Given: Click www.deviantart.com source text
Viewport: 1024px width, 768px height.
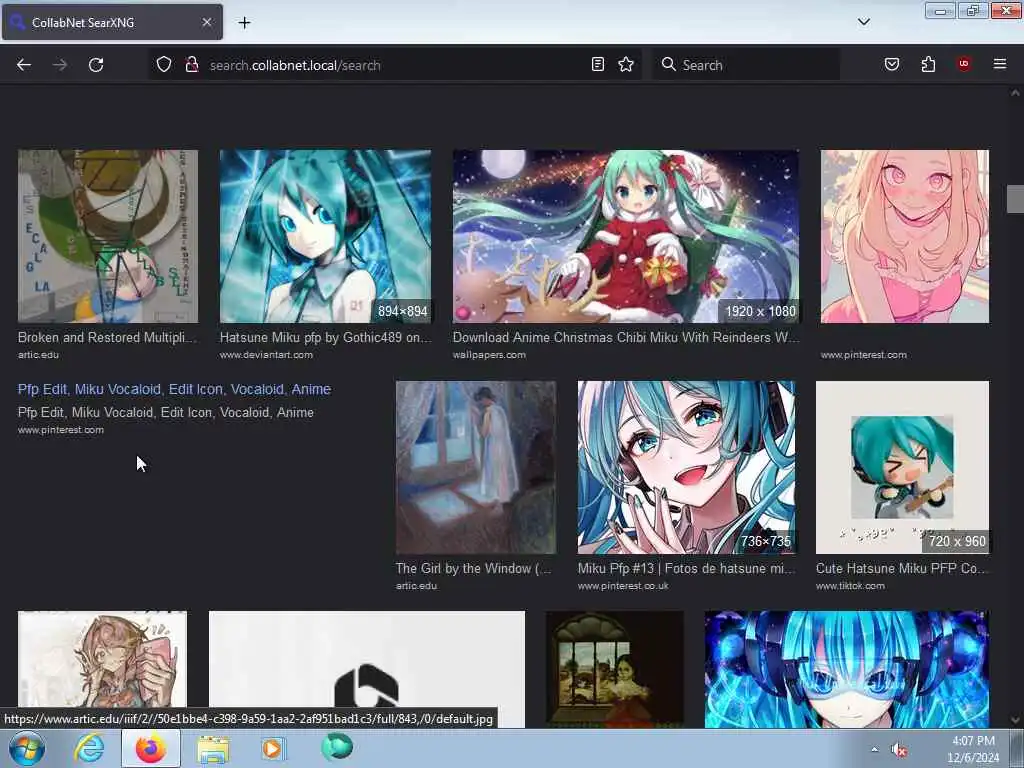Looking at the screenshot, I should (266, 355).
